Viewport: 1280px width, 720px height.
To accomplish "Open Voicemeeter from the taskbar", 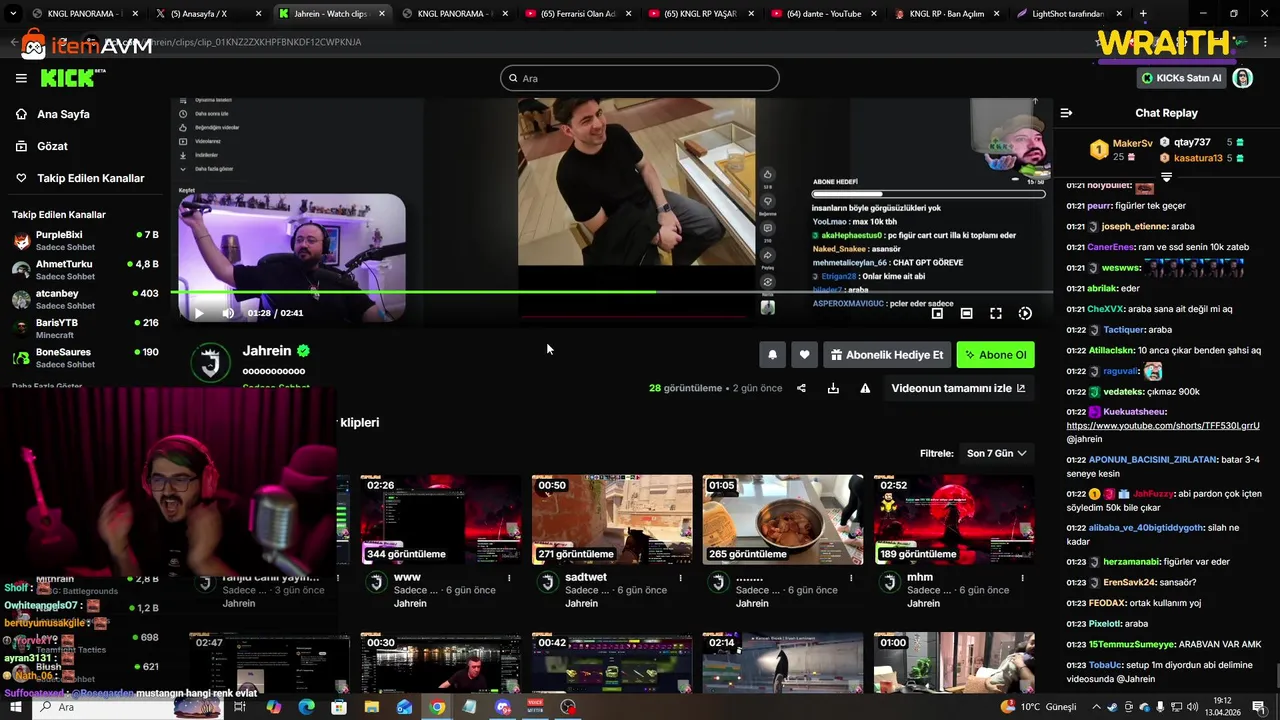I will pos(535,707).
